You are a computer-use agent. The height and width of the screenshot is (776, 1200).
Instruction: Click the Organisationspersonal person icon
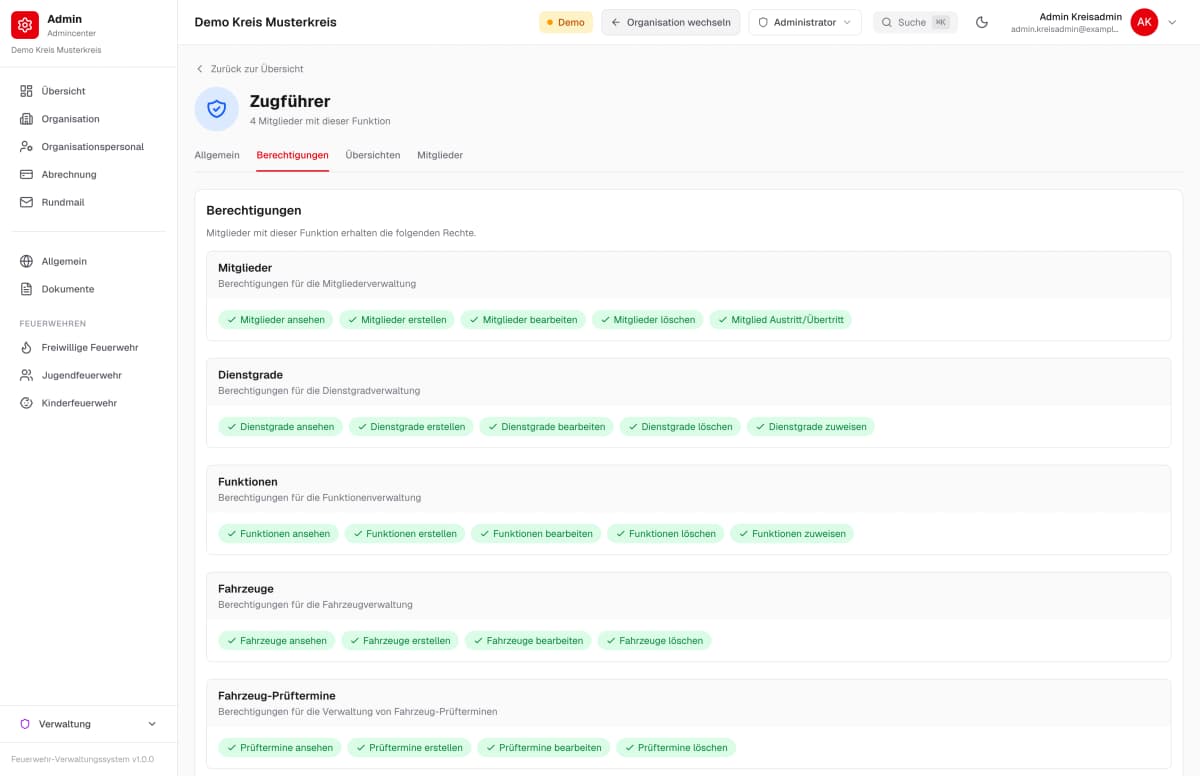click(x=26, y=147)
